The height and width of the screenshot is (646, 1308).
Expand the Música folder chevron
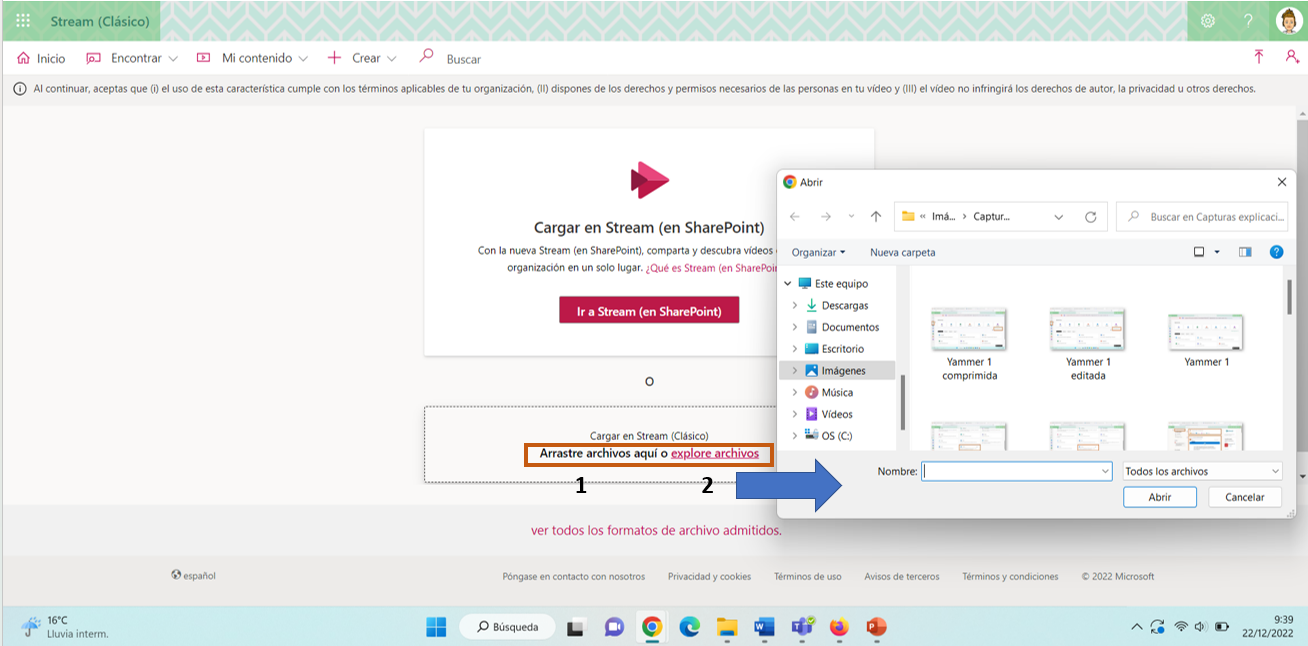coord(795,392)
